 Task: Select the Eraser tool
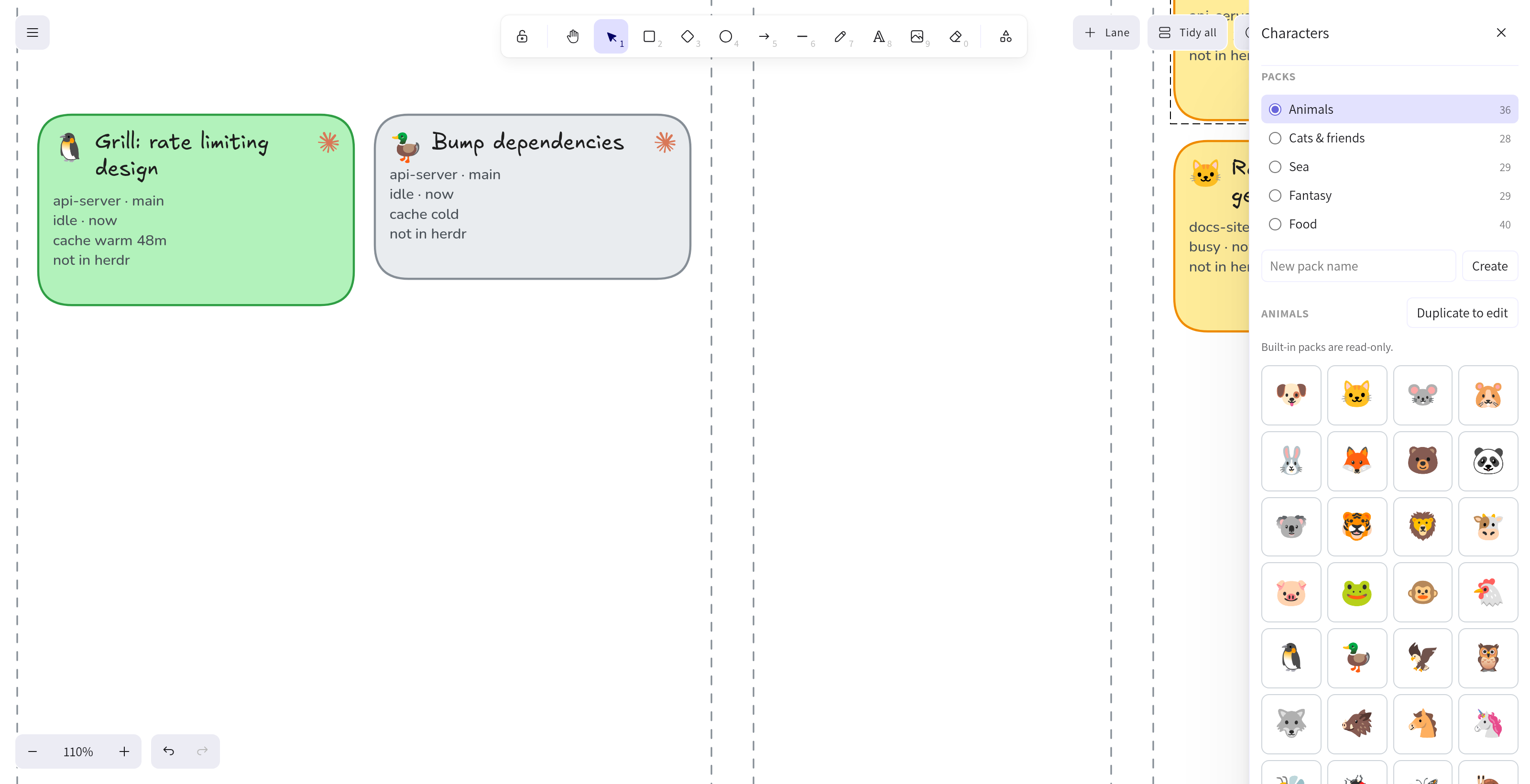(x=955, y=37)
